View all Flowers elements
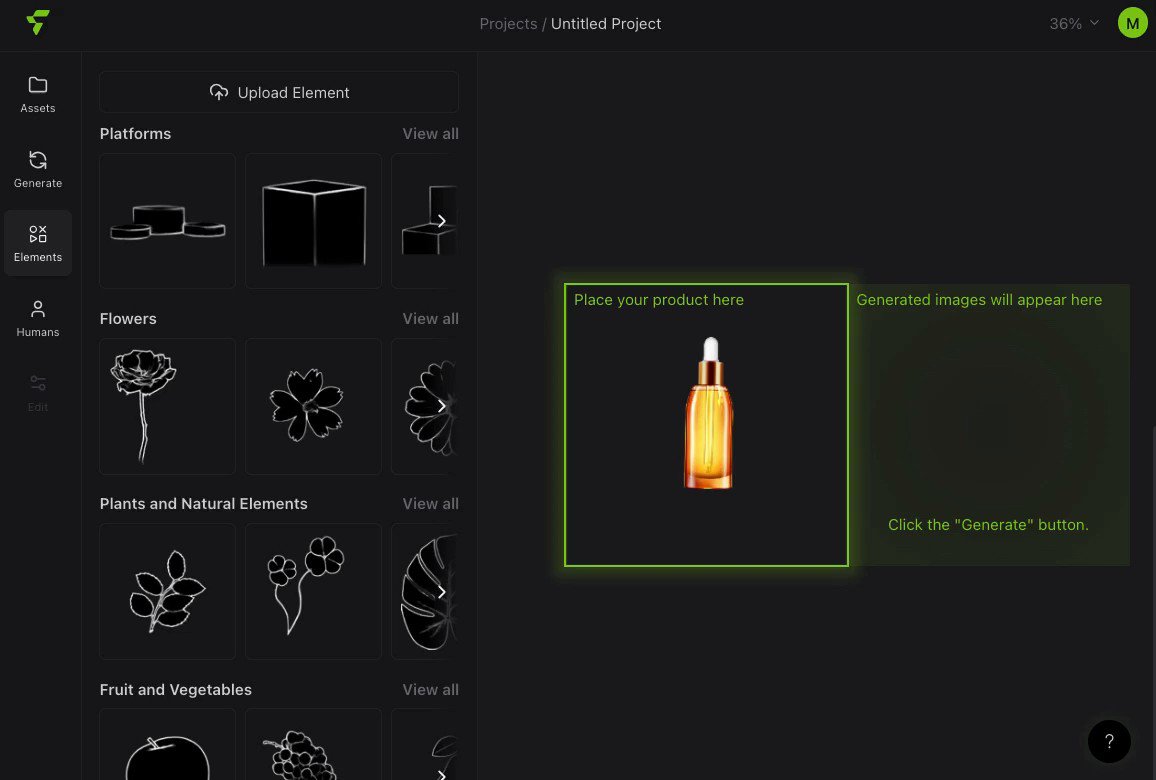 tap(431, 318)
